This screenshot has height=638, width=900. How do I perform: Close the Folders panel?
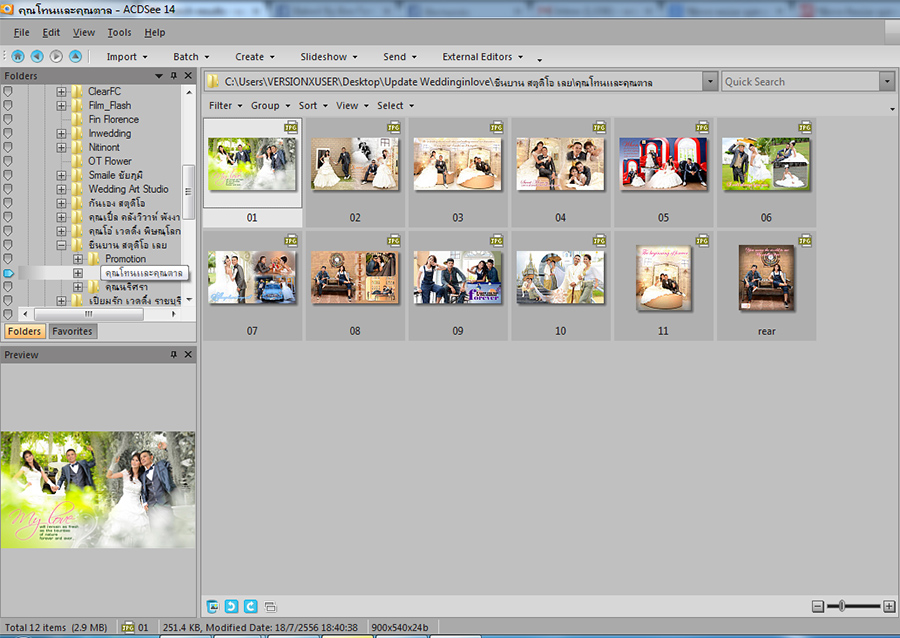[x=188, y=76]
